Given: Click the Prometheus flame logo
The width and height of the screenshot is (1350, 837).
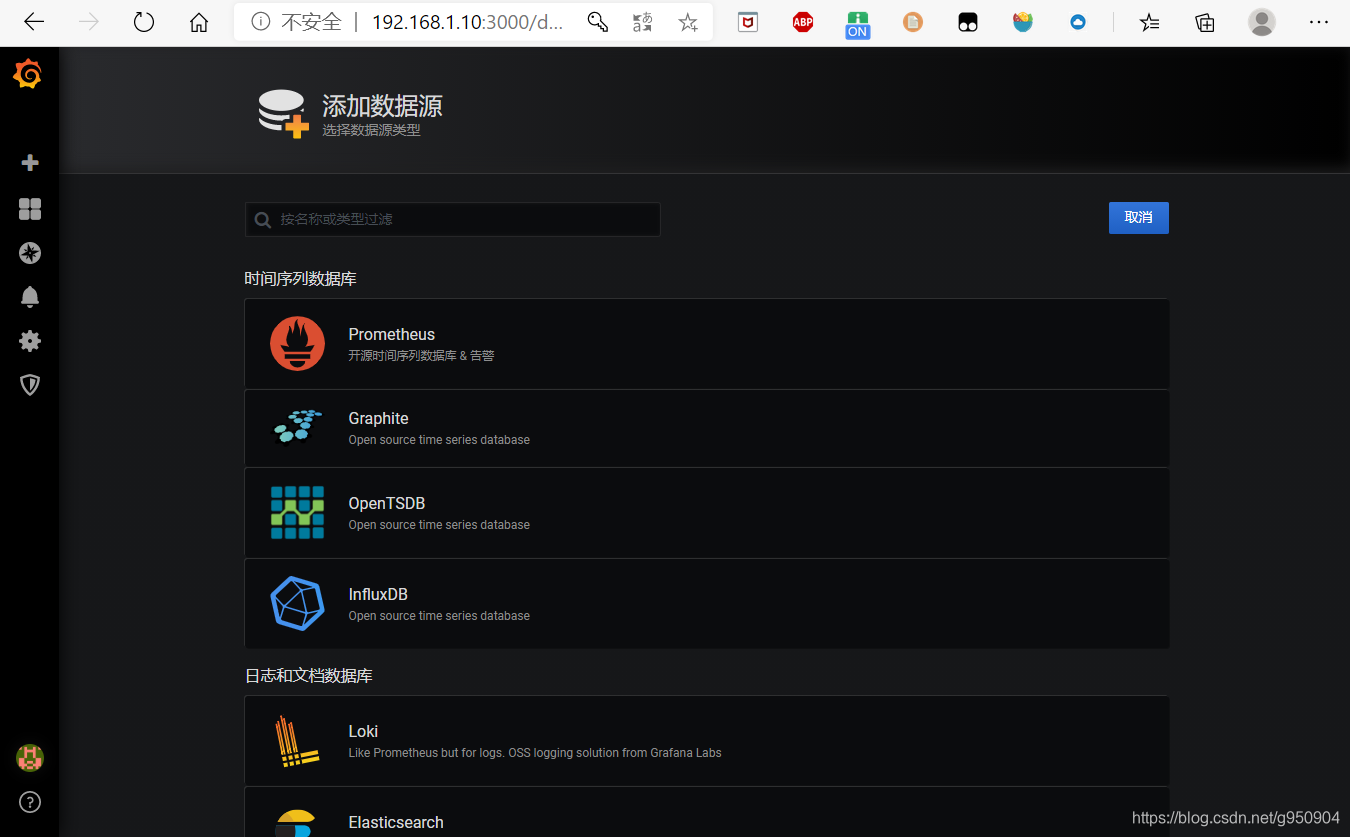Looking at the screenshot, I should [297, 344].
